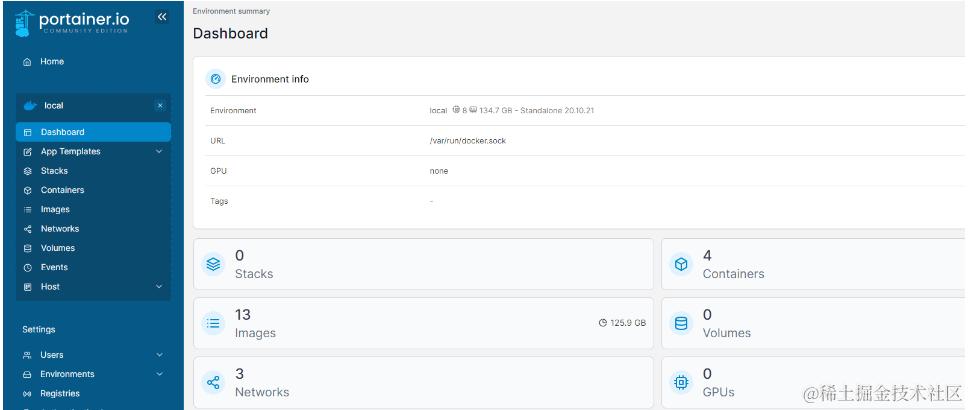Open Users under Settings
969x410 pixels.
pos(52,355)
